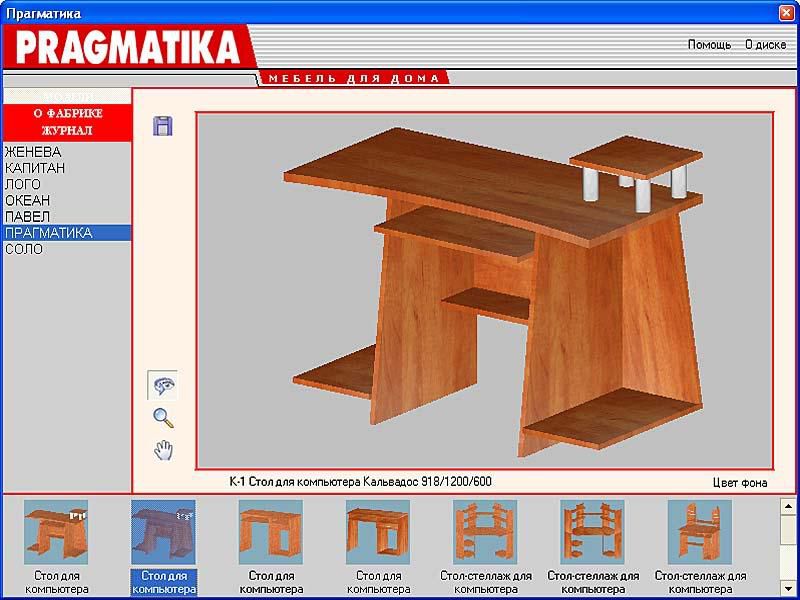The height and width of the screenshot is (600, 800).
Task: Select the hand pan tool
Action: pyautogui.click(x=163, y=451)
